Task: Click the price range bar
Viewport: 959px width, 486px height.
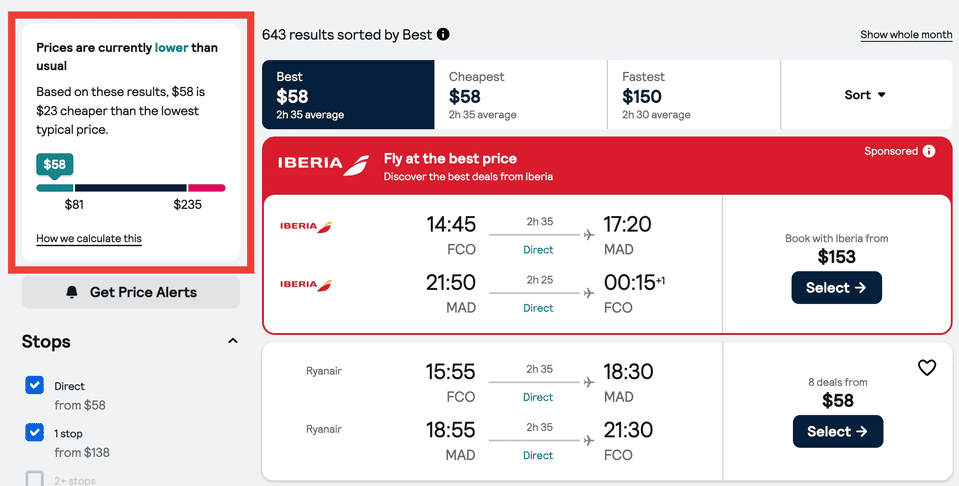Action: tap(131, 188)
